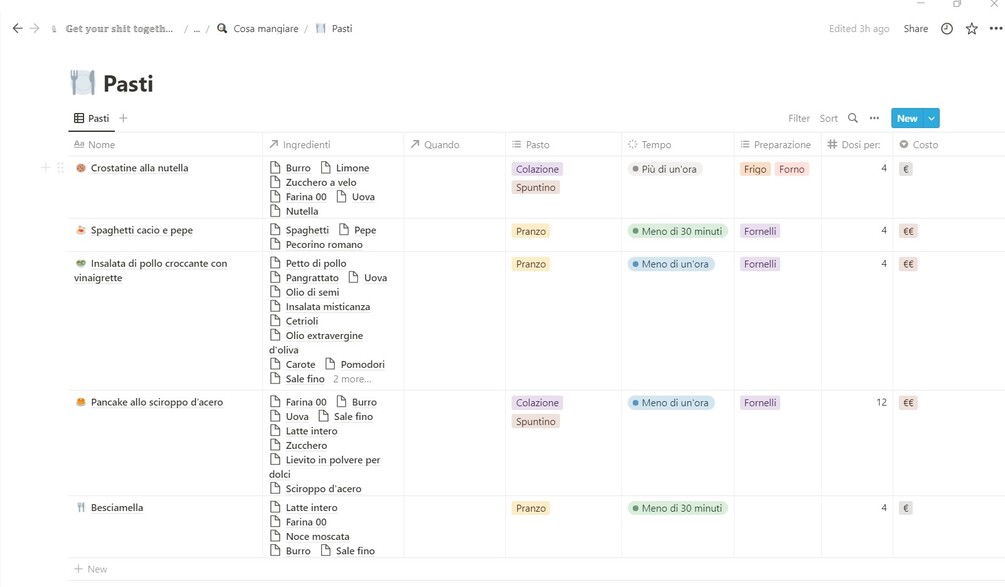Open the Besciamella entry
This screenshot has width=1005, height=587.
[x=117, y=508]
